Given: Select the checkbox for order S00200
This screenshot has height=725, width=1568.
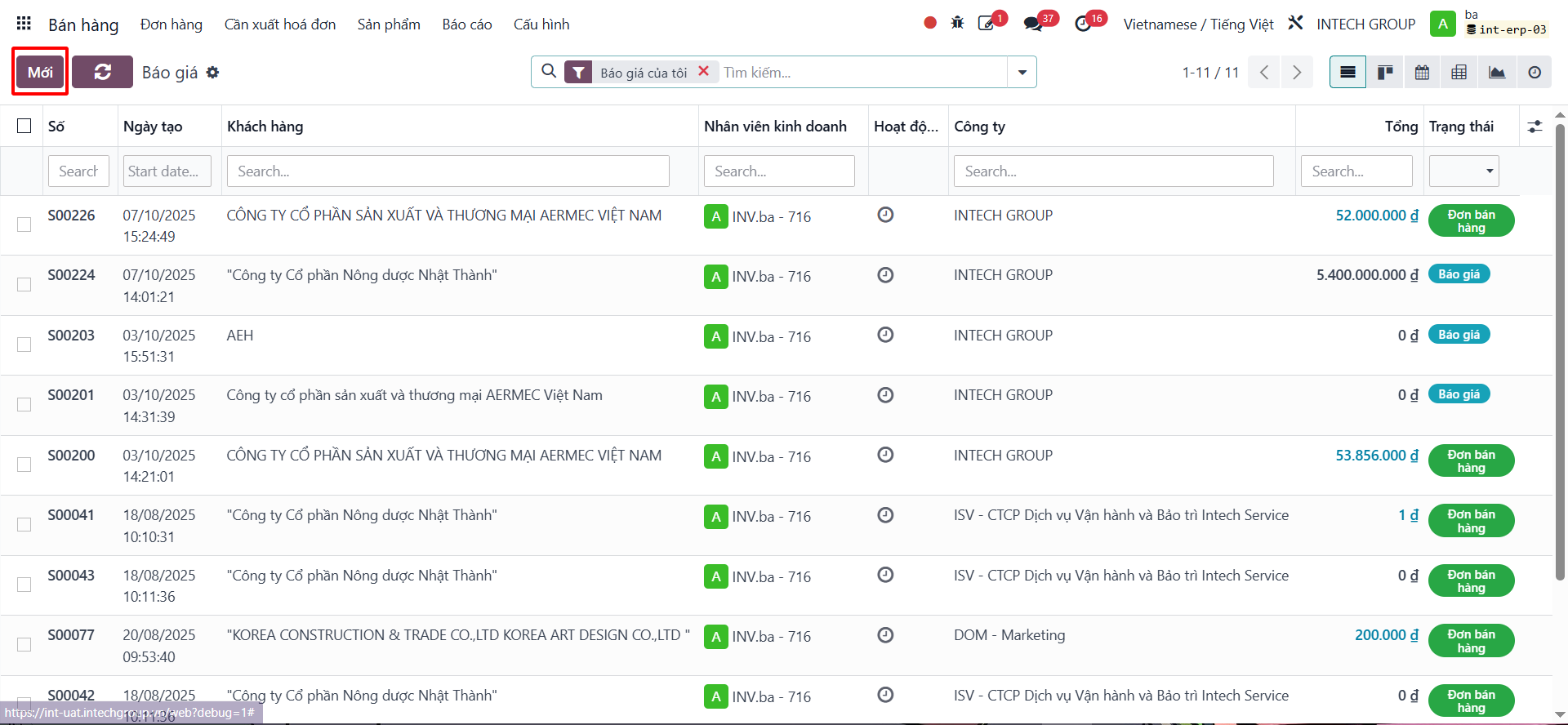Looking at the screenshot, I should (x=24, y=465).
